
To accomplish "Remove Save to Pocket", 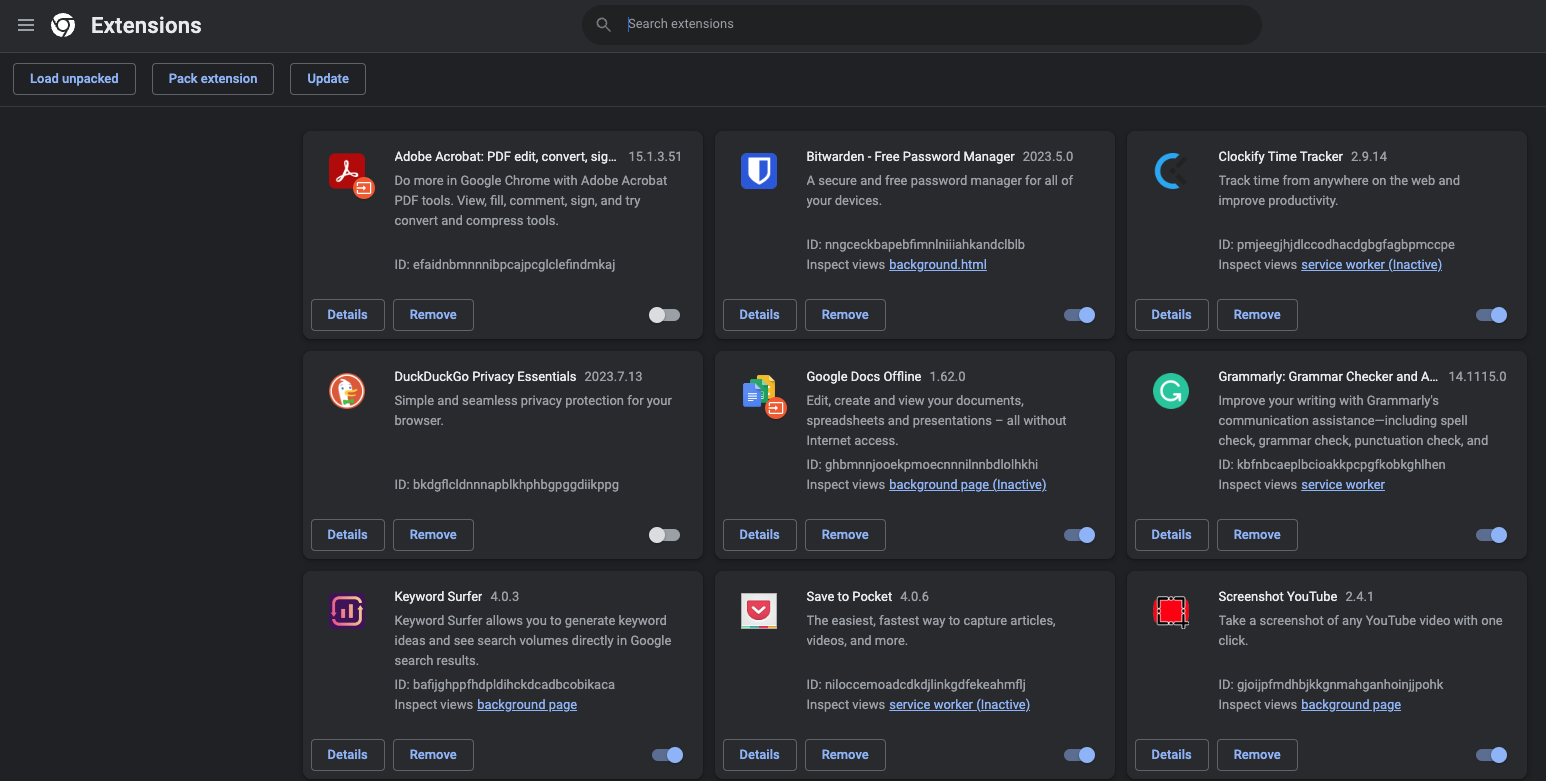I will (x=845, y=755).
